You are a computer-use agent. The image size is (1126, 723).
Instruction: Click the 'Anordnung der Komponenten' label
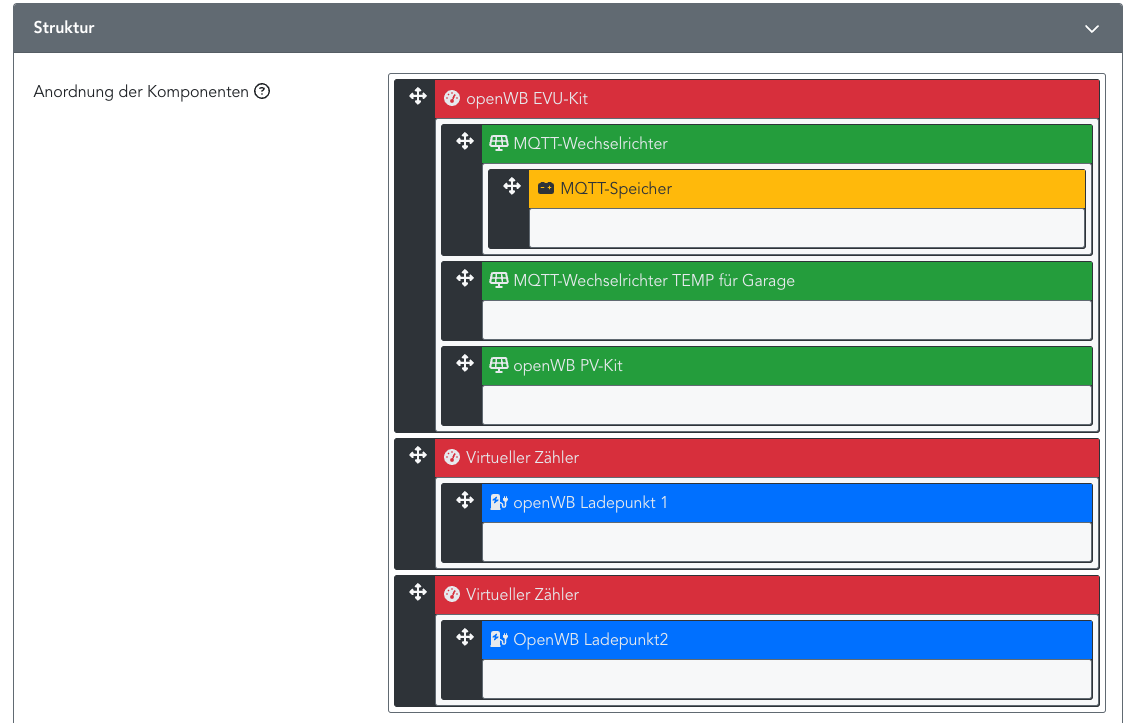click(141, 92)
